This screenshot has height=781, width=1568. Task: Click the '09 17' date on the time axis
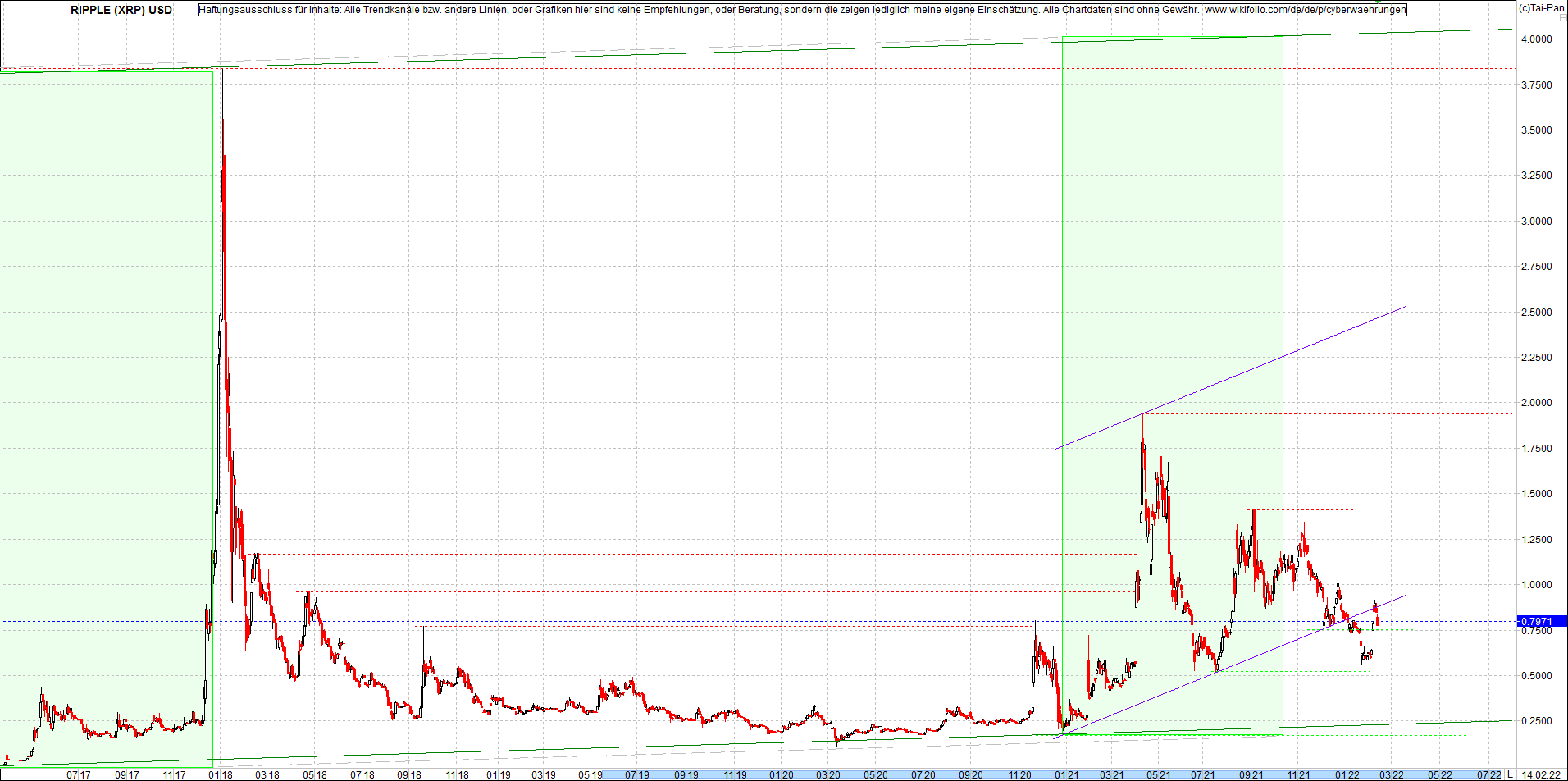pos(126,774)
